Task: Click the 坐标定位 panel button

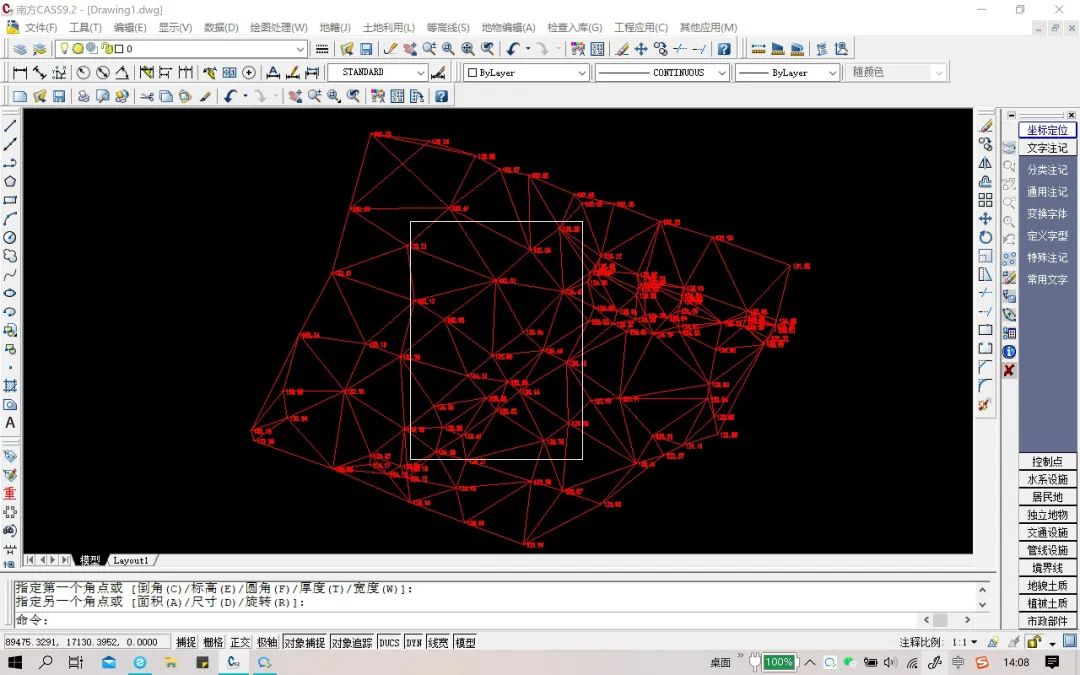Action: 1047,130
